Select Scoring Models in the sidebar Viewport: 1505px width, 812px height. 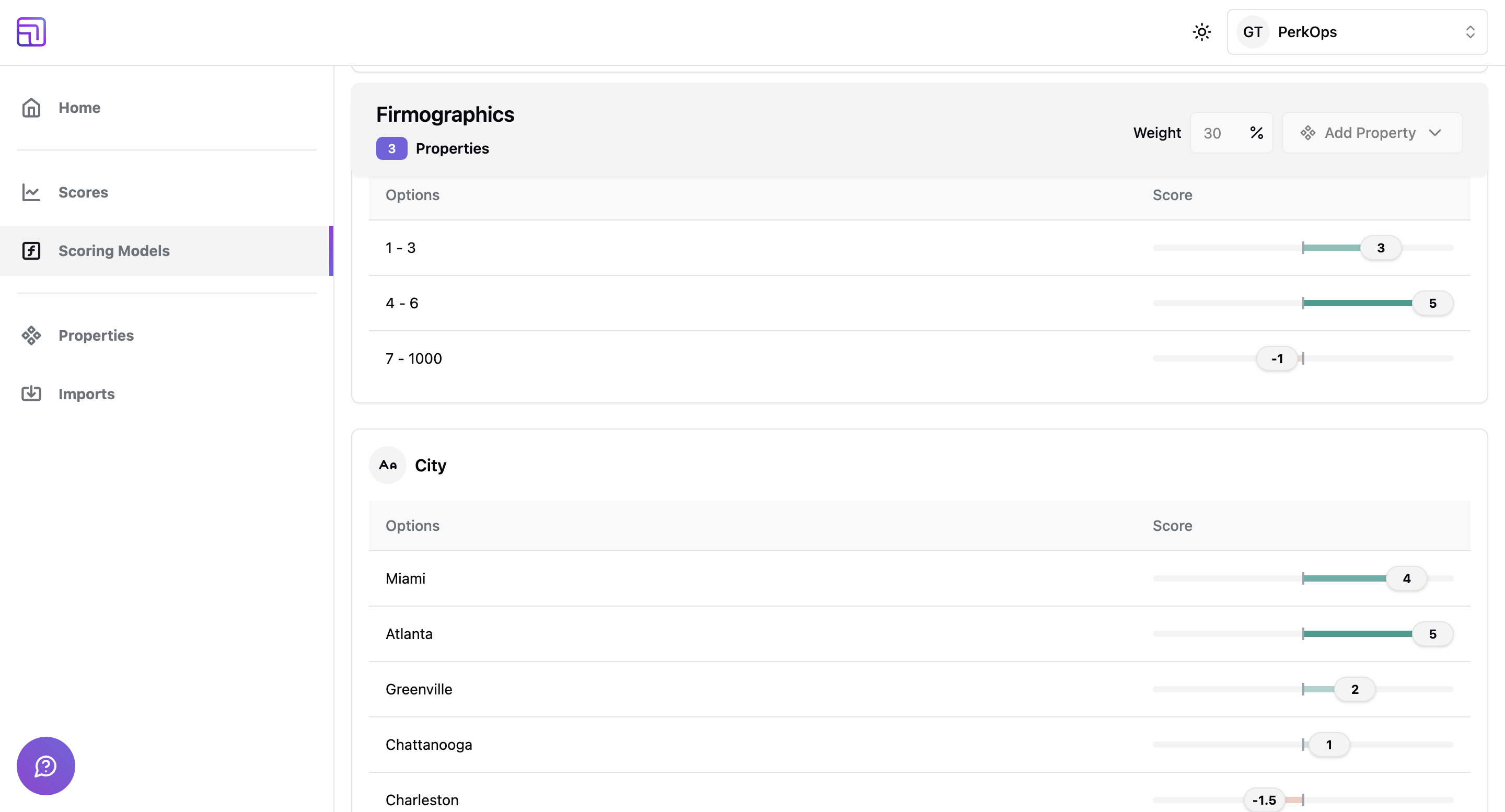tap(167, 251)
